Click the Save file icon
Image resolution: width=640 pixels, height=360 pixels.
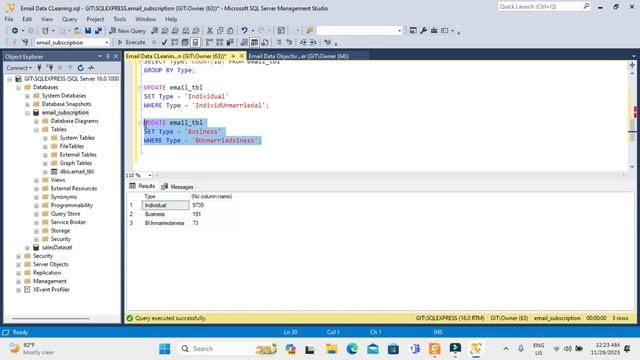point(88,31)
